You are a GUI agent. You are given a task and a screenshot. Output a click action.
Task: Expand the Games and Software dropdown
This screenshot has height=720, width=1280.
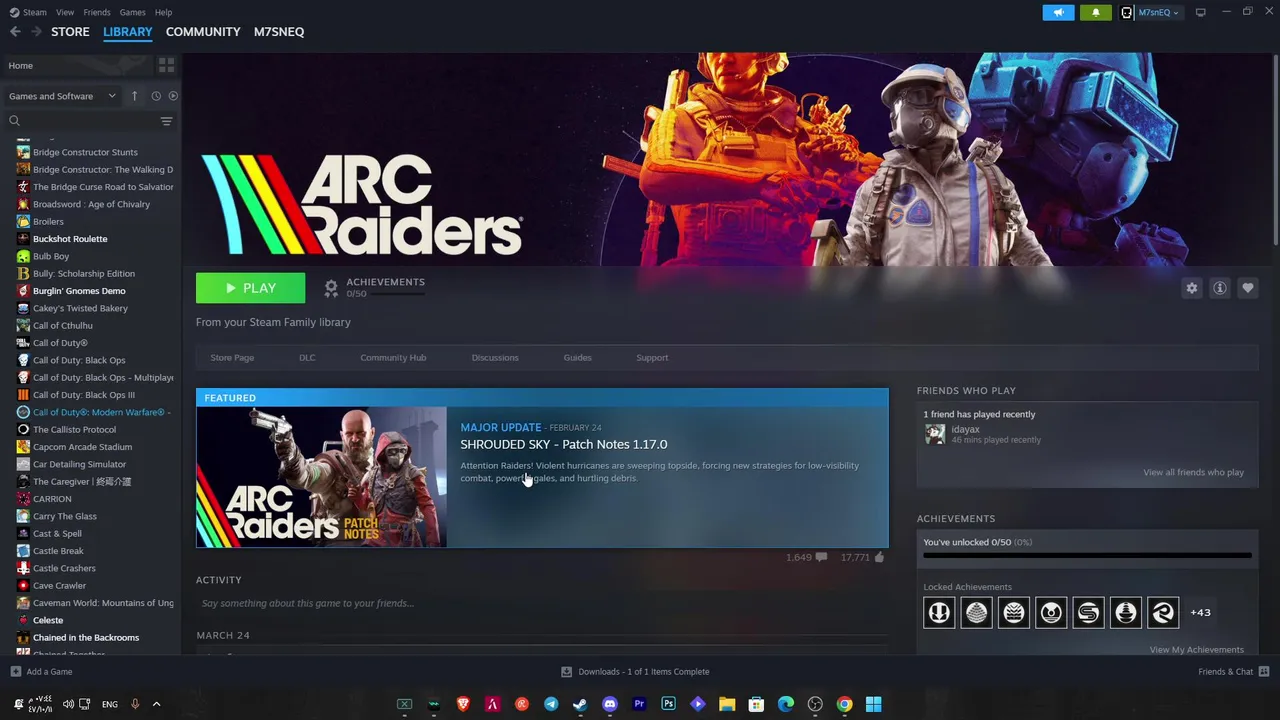[x=62, y=96]
